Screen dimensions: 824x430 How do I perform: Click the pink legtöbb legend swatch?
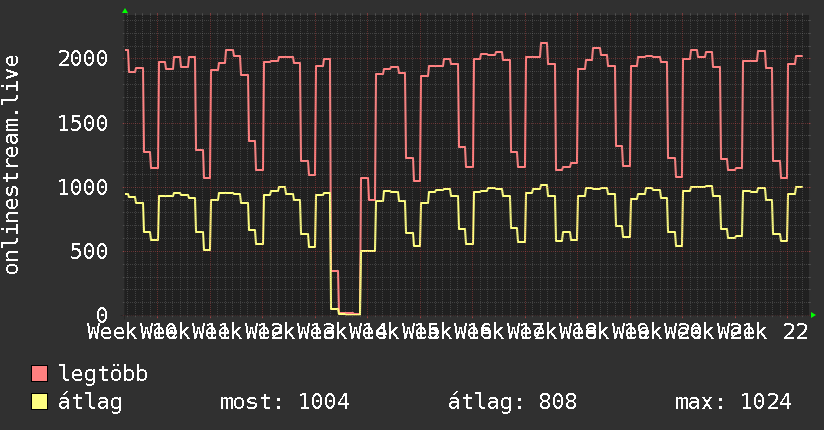pos(39,373)
